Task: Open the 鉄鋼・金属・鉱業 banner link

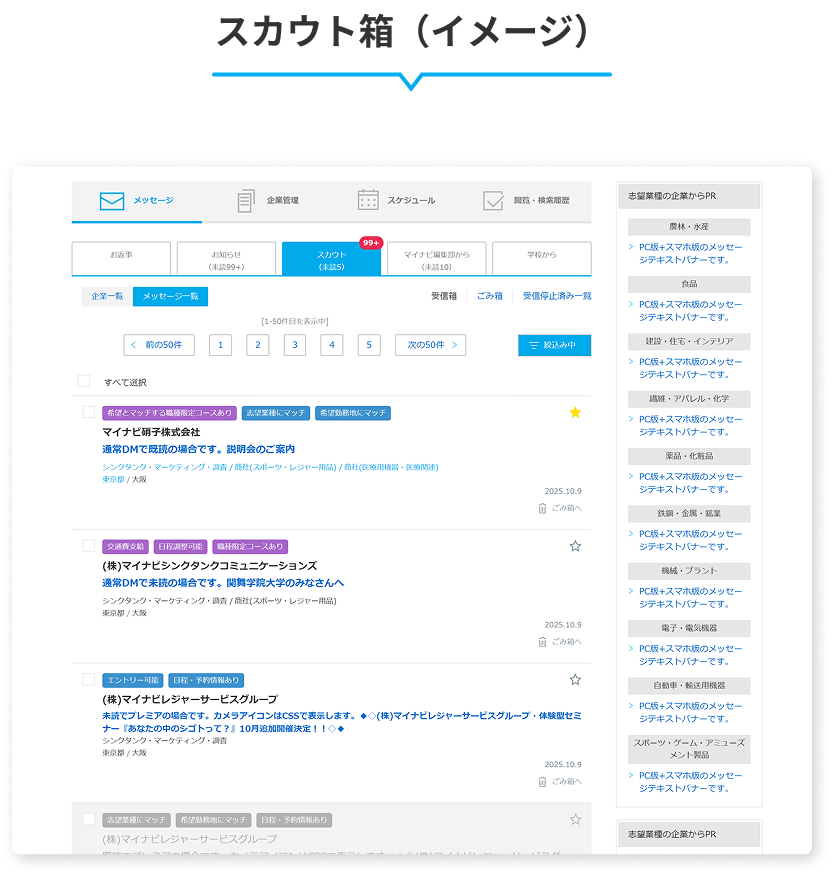Action: tap(690, 540)
